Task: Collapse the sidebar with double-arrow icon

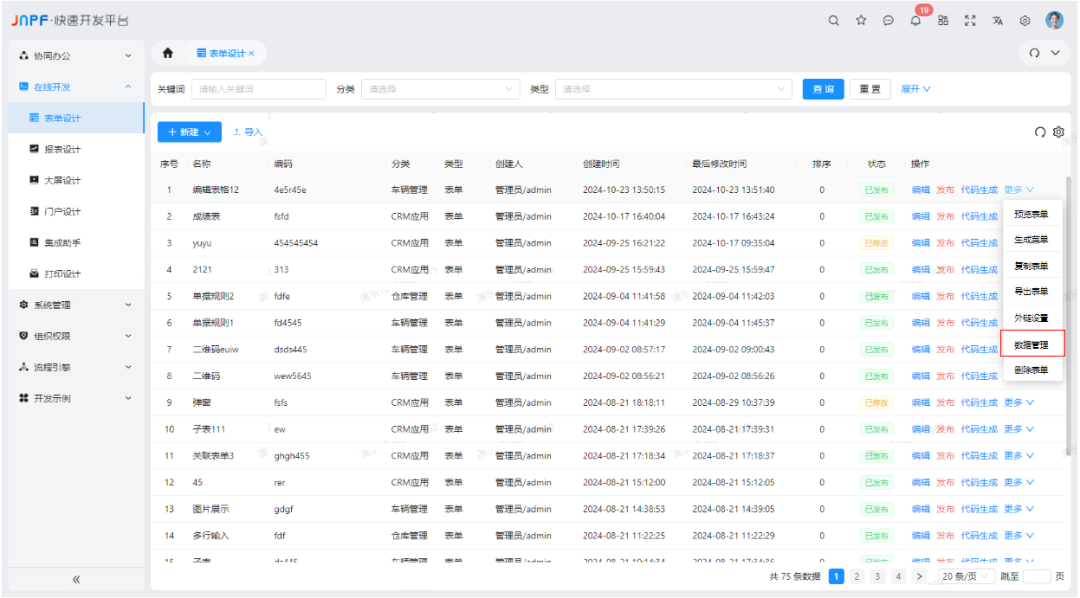Action: (76, 579)
